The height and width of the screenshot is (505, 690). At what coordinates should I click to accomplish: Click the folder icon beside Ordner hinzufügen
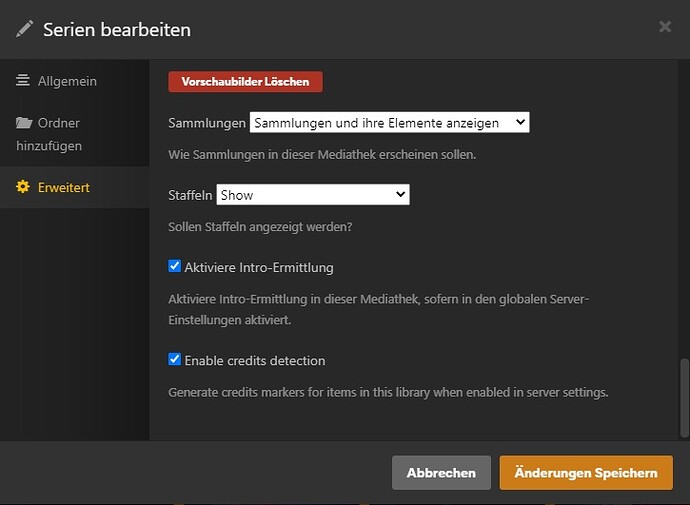24,123
